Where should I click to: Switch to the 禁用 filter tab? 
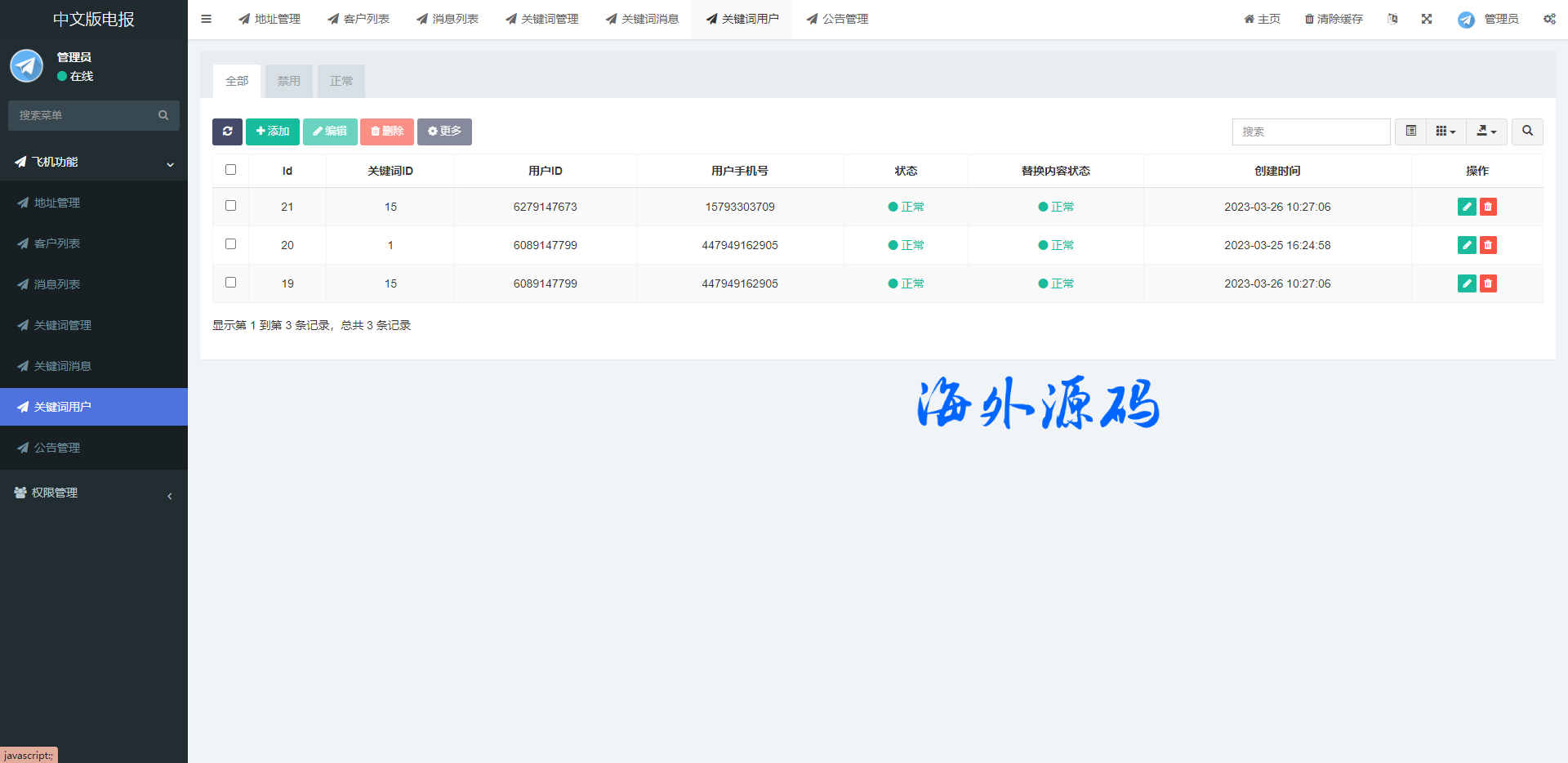pos(288,81)
